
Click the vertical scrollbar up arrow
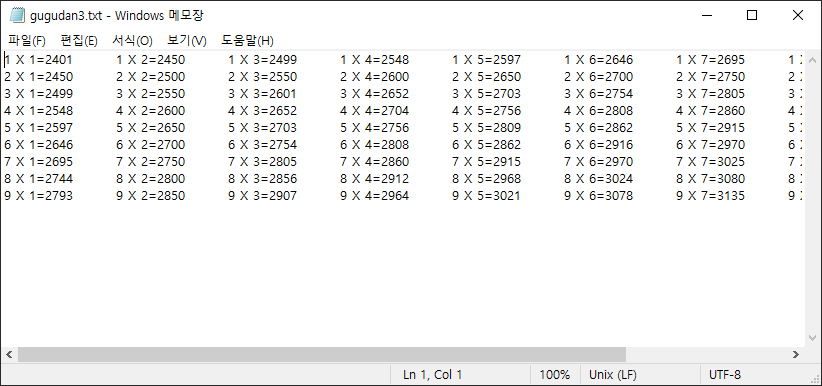coord(813,60)
